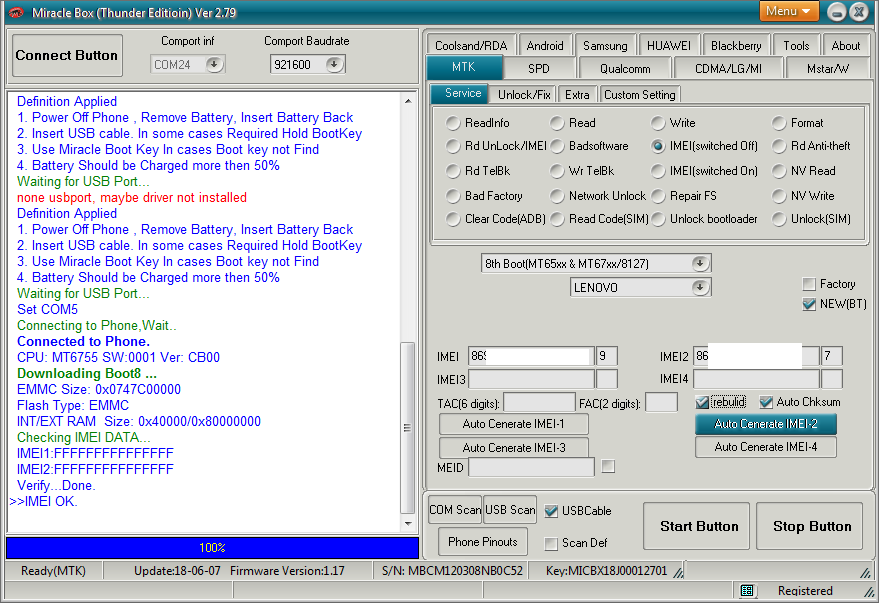Open the Tools tab

pos(796,45)
